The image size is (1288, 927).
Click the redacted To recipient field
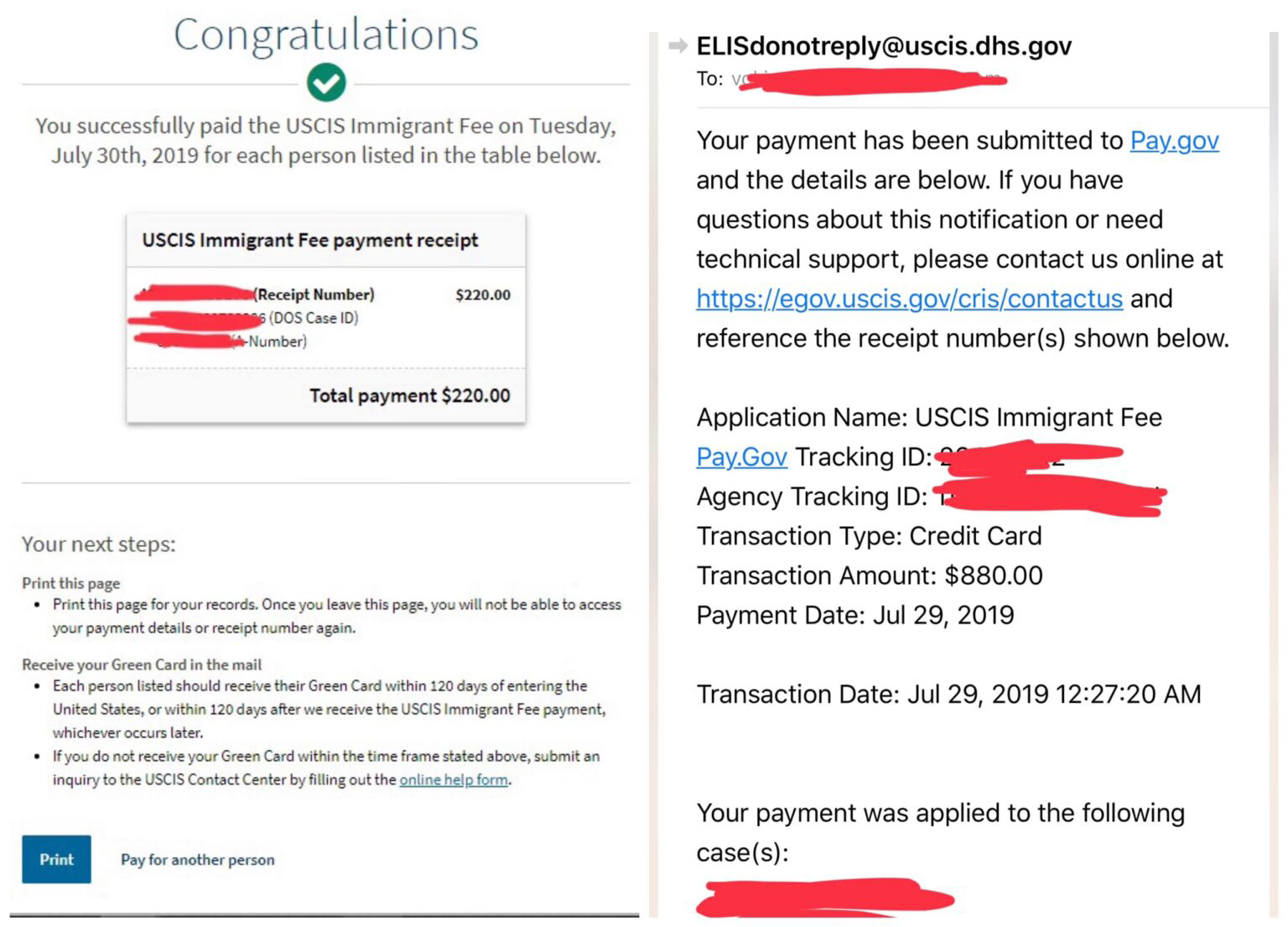pos(872,81)
